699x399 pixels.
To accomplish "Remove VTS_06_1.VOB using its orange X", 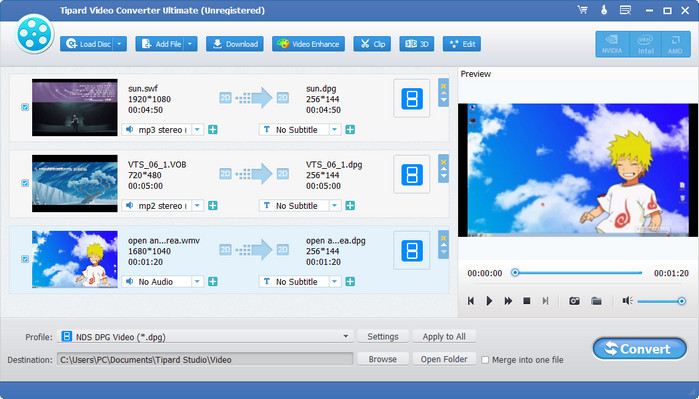I will (444, 162).
